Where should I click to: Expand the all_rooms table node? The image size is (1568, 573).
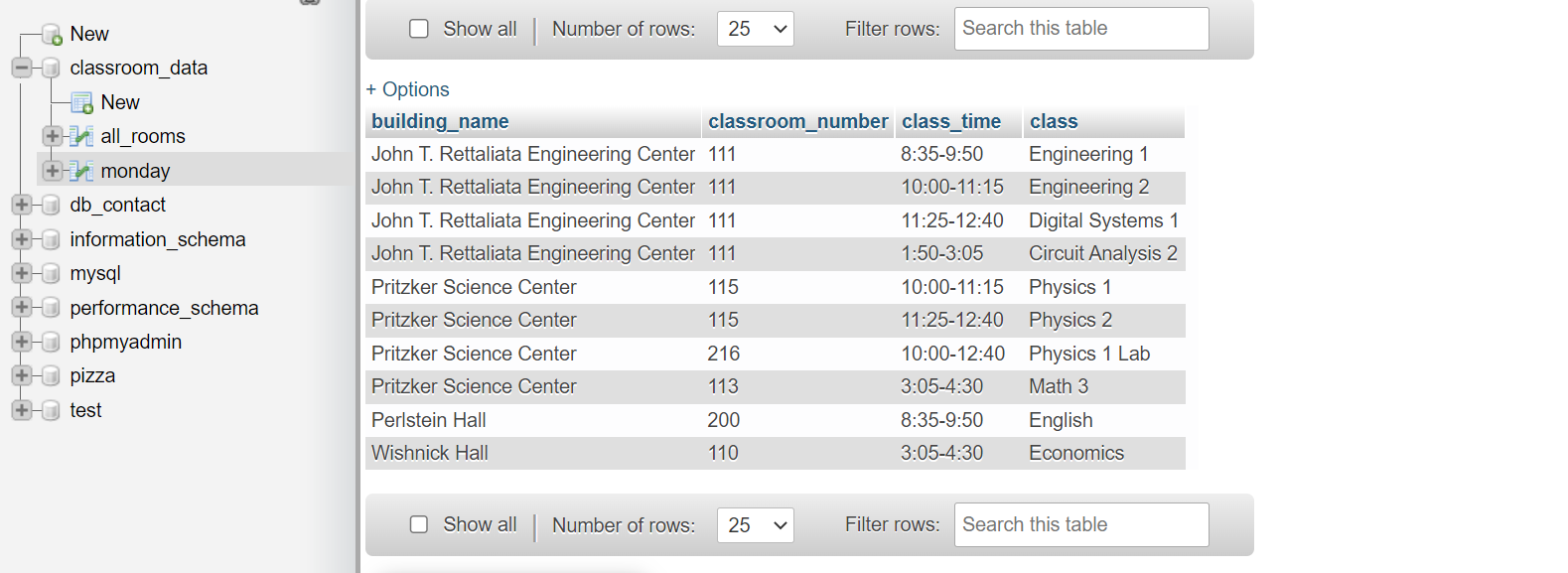tap(52, 136)
